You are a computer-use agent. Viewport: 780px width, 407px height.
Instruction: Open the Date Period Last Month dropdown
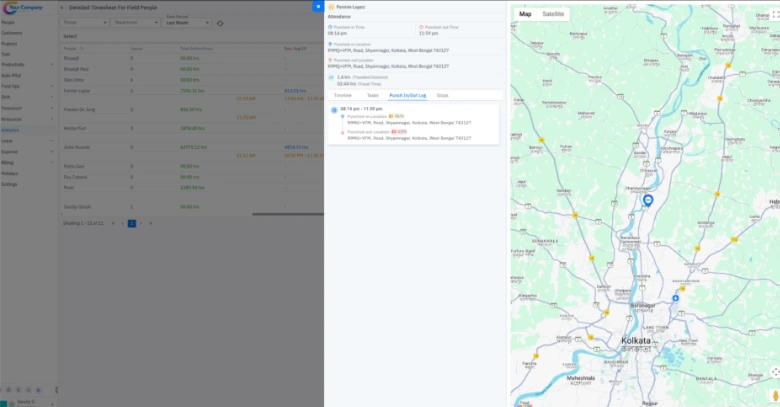click(187, 21)
